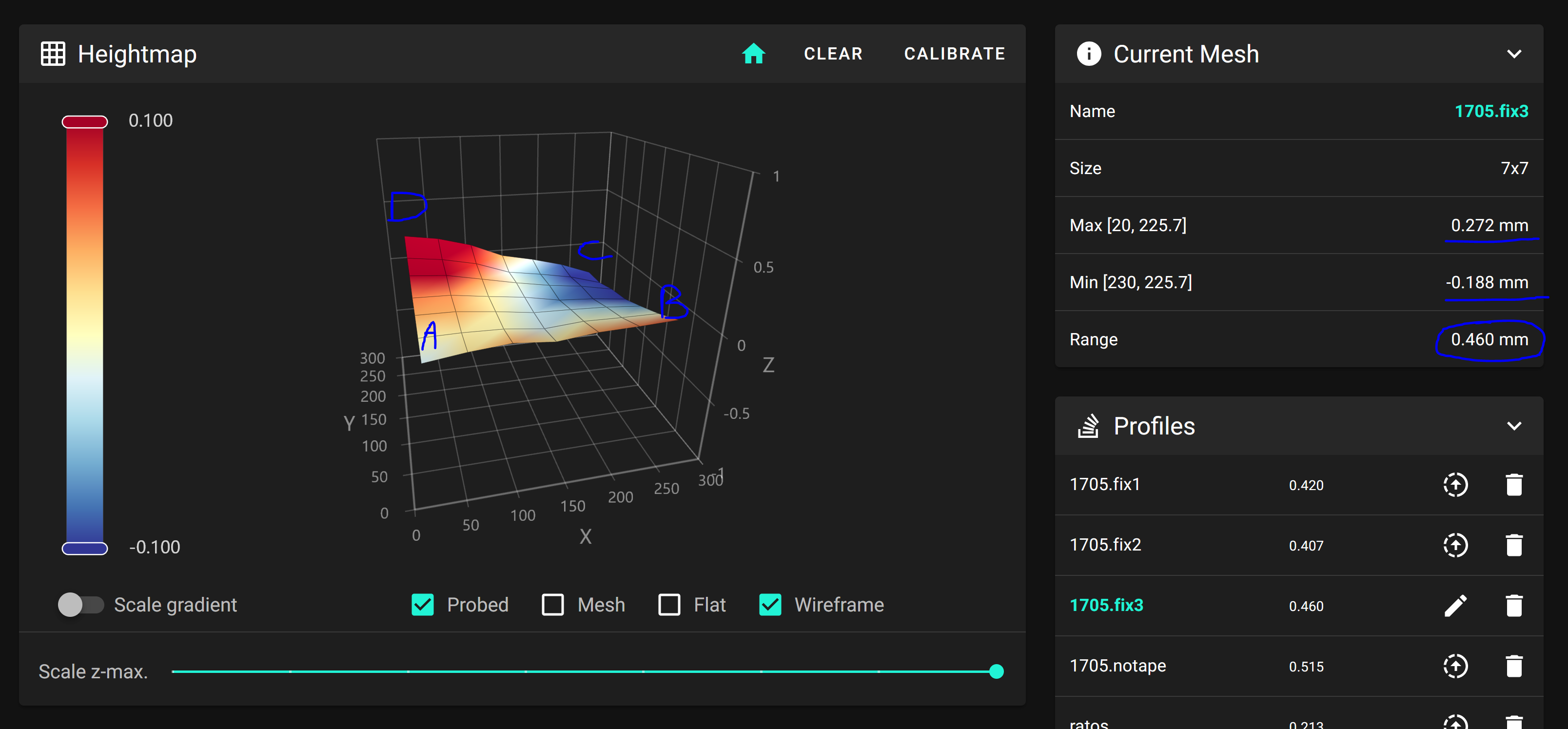Click the upper 0.100 gradient handle
The image size is (1568, 729).
click(85, 122)
